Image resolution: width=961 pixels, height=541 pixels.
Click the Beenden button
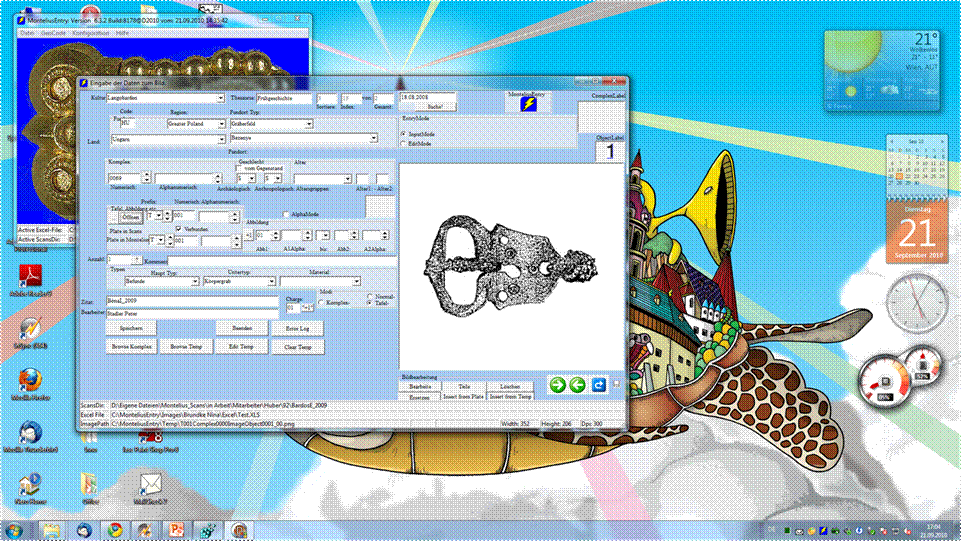(241, 328)
